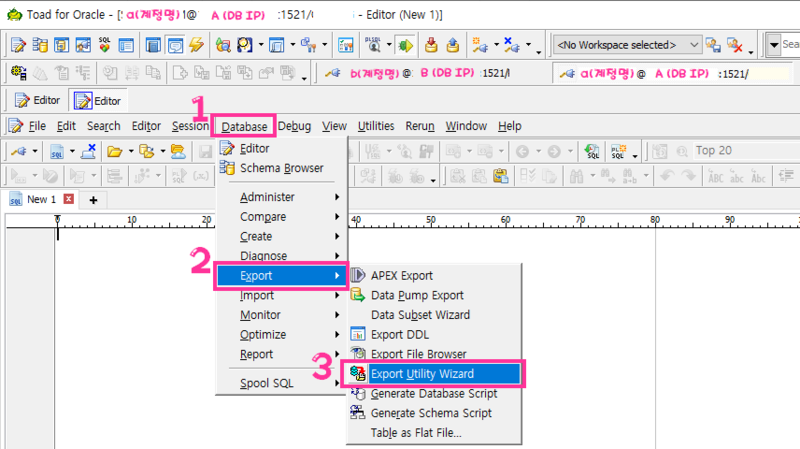Expand the Optimize submenu
800x449 pixels.
(x=281, y=335)
